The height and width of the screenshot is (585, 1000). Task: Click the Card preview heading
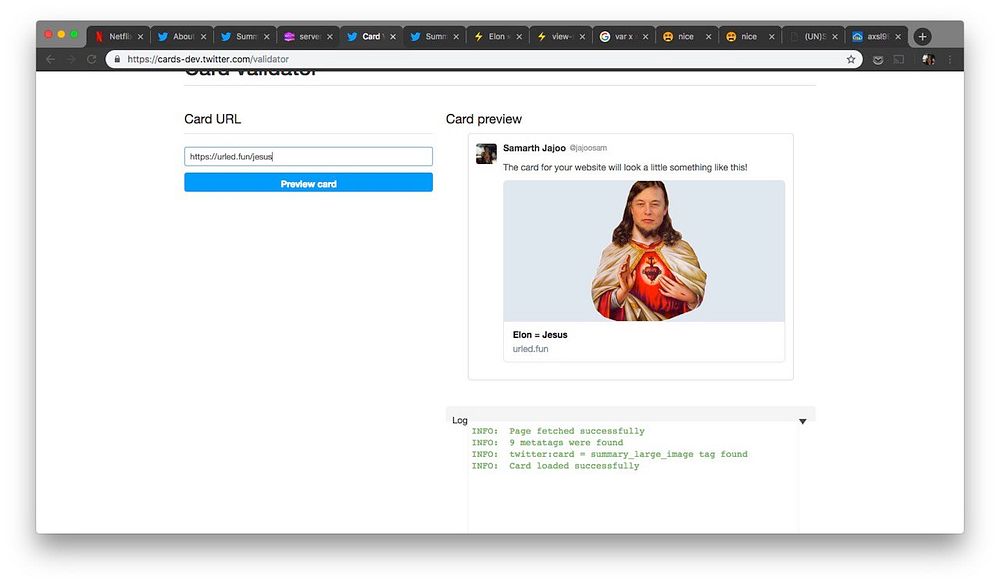483,119
